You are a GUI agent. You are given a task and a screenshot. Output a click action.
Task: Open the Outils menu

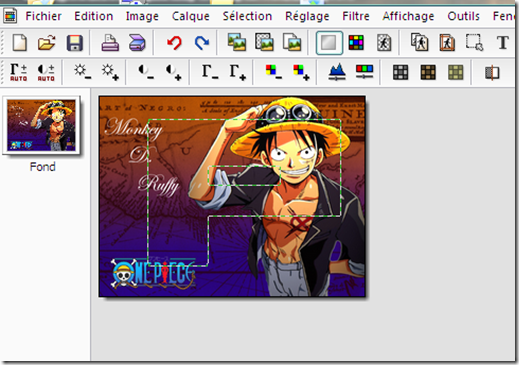point(463,16)
